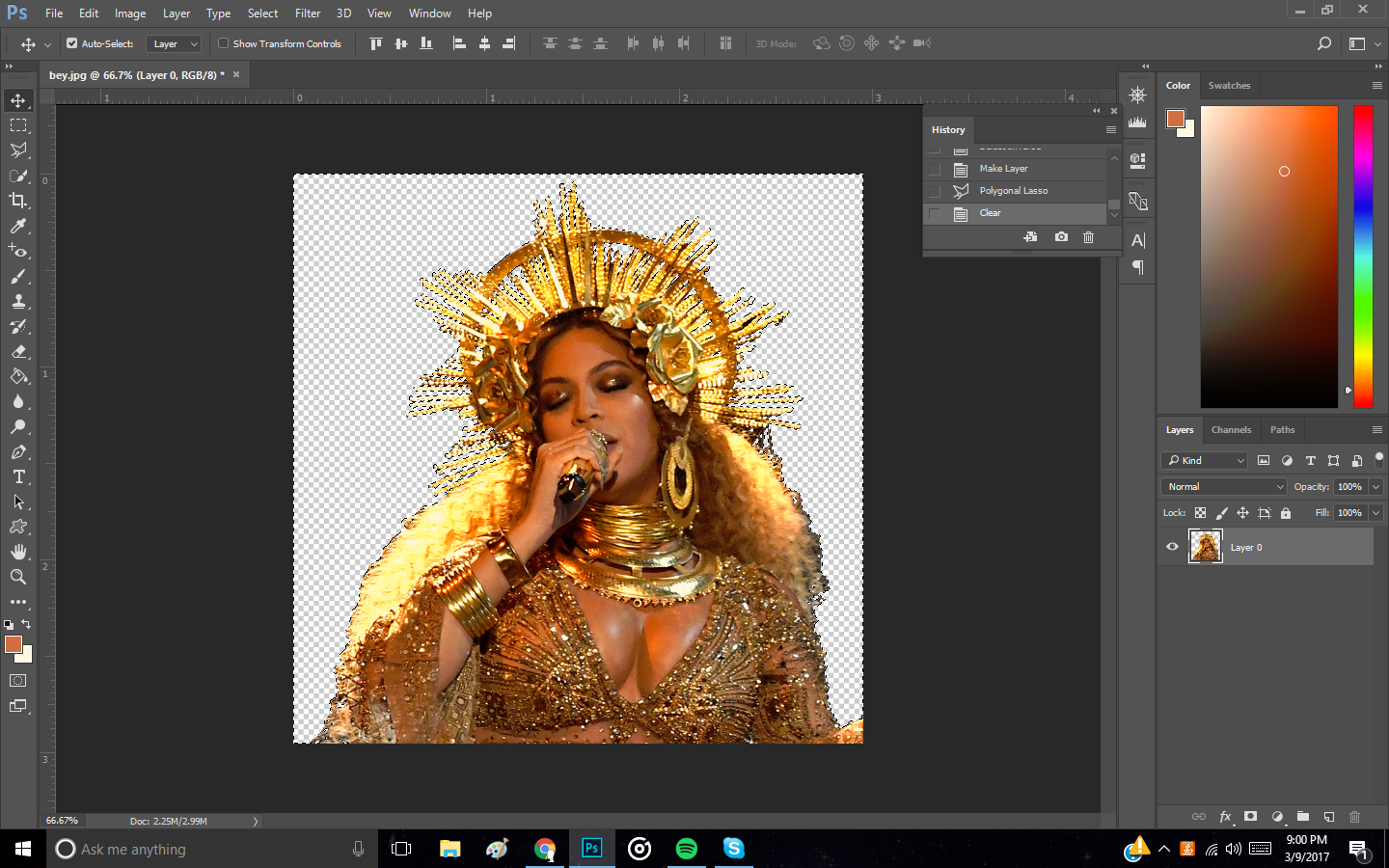Select the Spot Healing Brush tool

coord(18,251)
